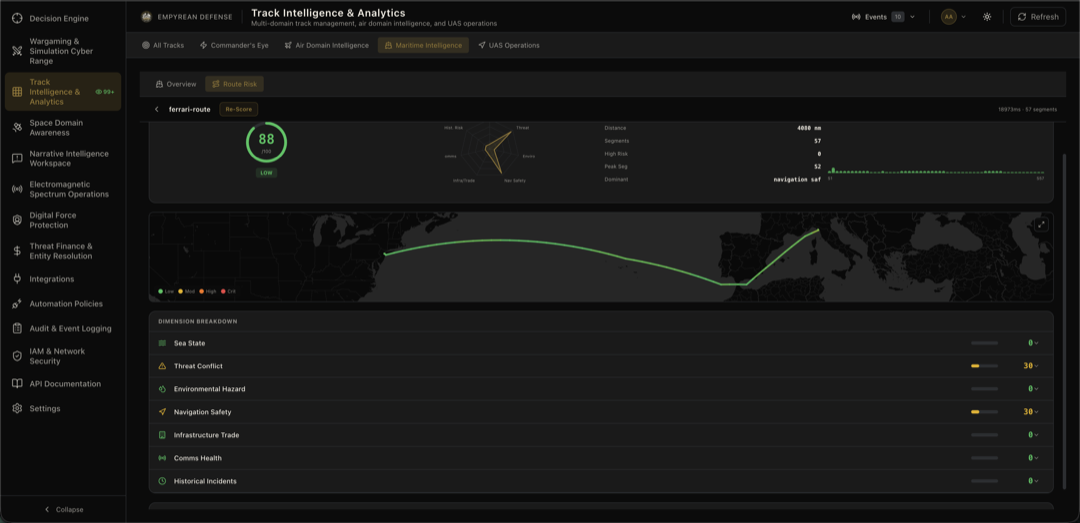1080x523 pixels.
Task: Switch to the UAS Operations tab
Action: tap(509, 45)
